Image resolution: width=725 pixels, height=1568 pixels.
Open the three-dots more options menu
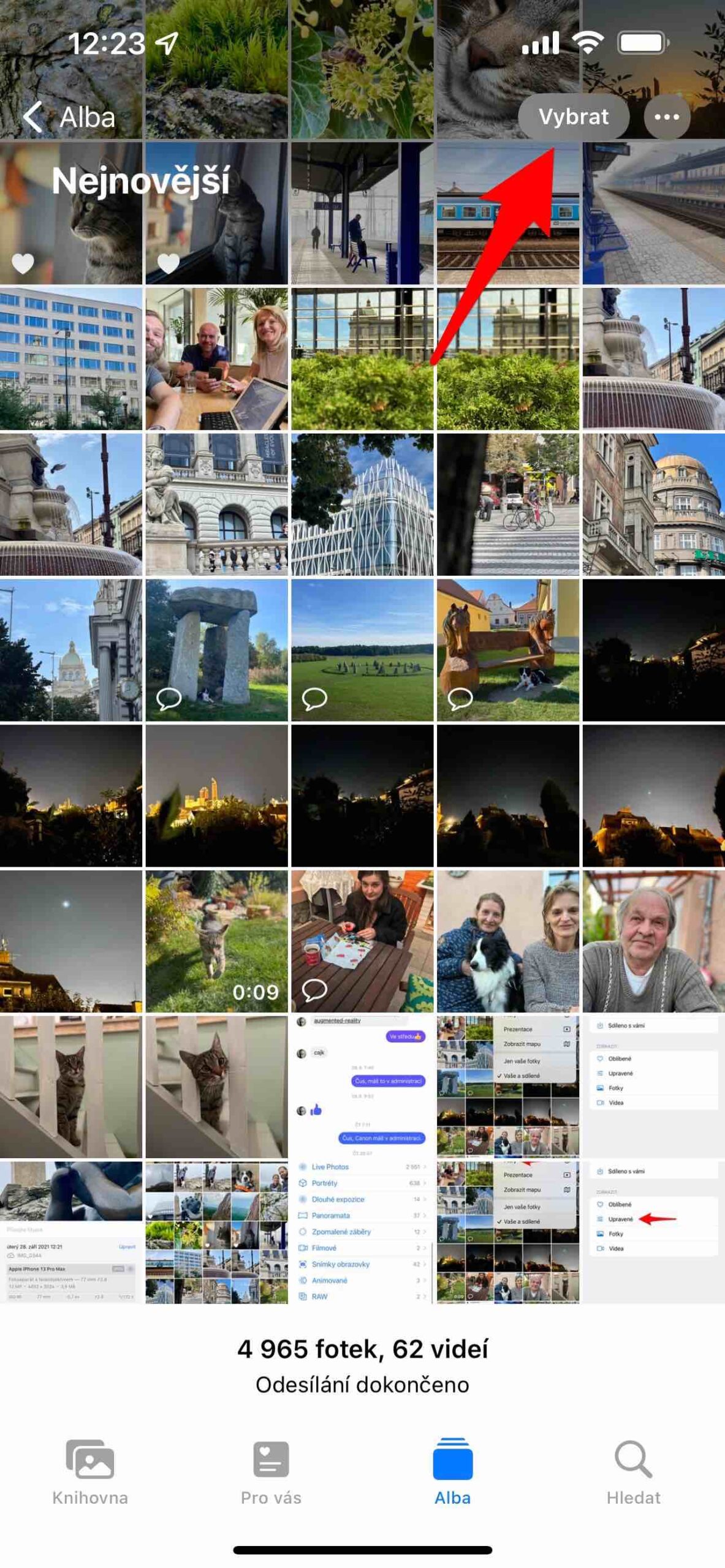666,116
